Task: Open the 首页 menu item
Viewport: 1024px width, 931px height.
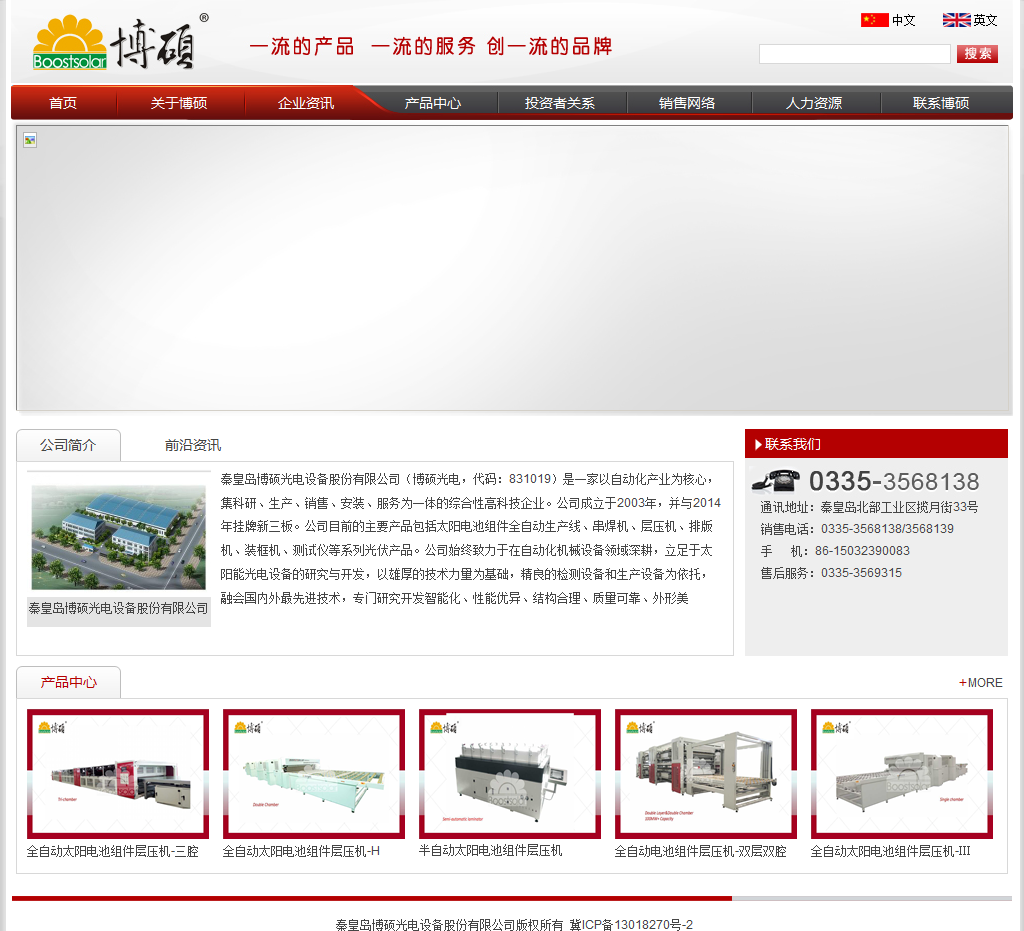Action: click(63, 103)
